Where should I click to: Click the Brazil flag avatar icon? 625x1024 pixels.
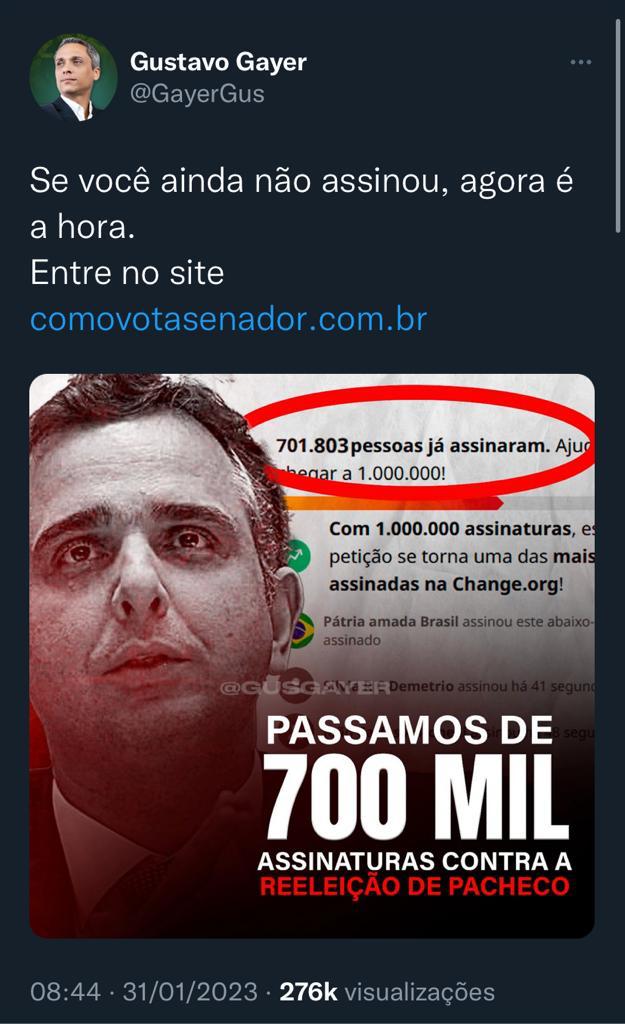[301, 631]
